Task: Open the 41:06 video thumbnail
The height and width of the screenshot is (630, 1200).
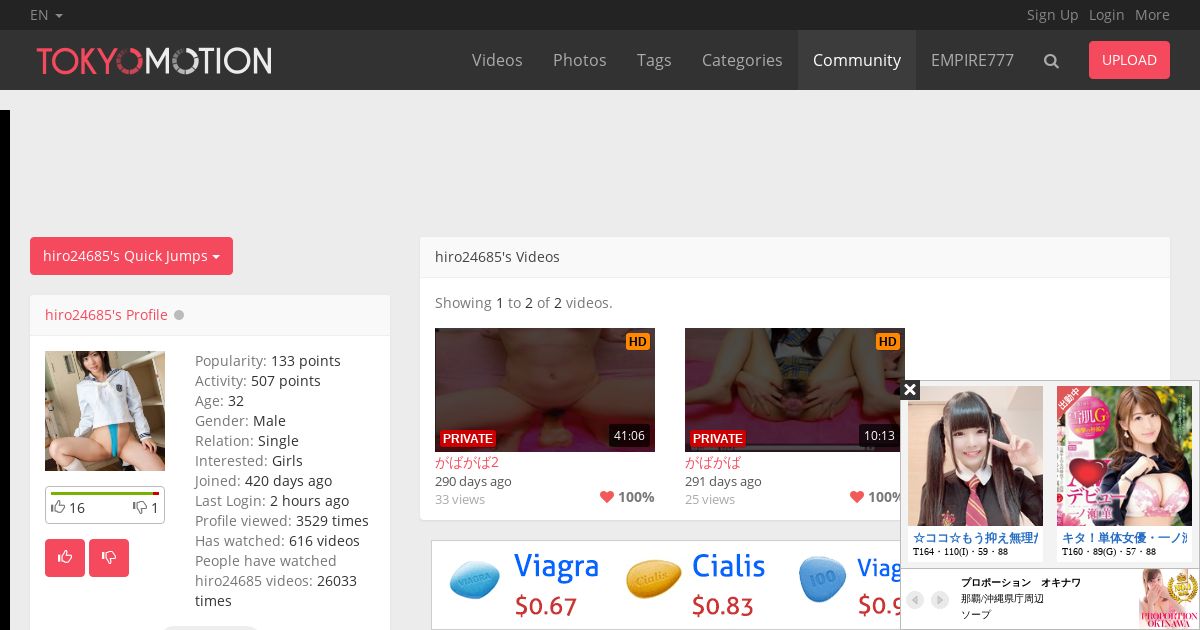Action: pyautogui.click(x=545, y=390)
